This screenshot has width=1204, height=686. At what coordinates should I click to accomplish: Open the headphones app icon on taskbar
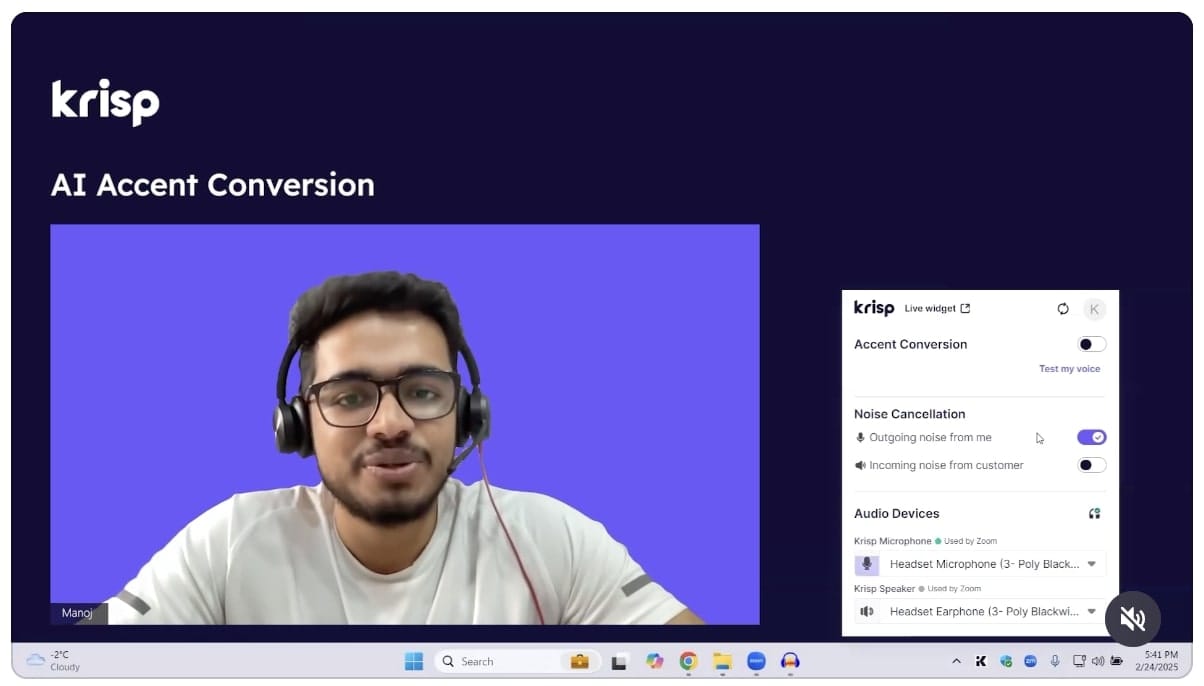click(x=790, y=661)
